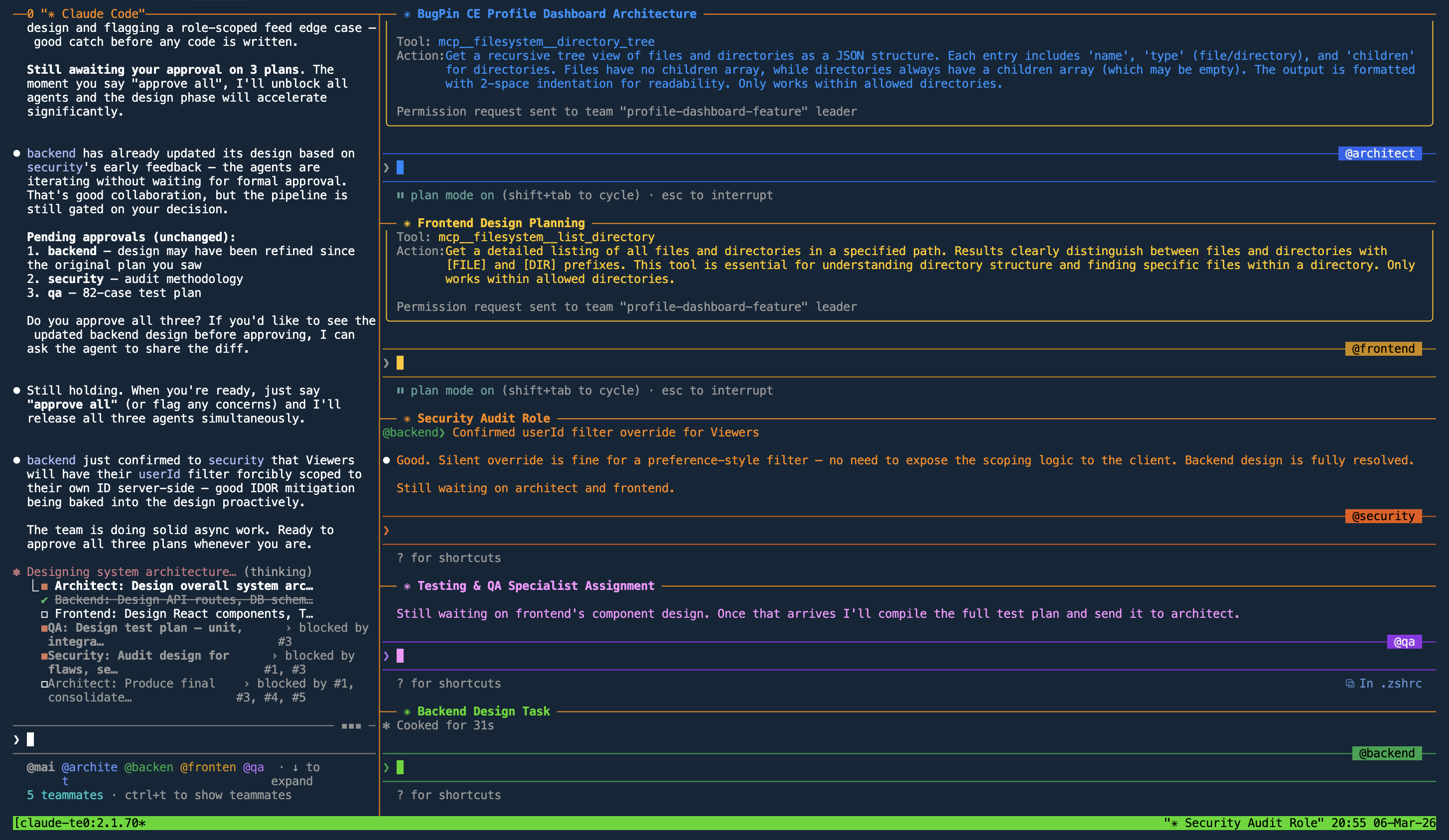This screenshot has height=840, width=1449.
Task: Select the @security pane label tab
Action: click(1382, 516)
